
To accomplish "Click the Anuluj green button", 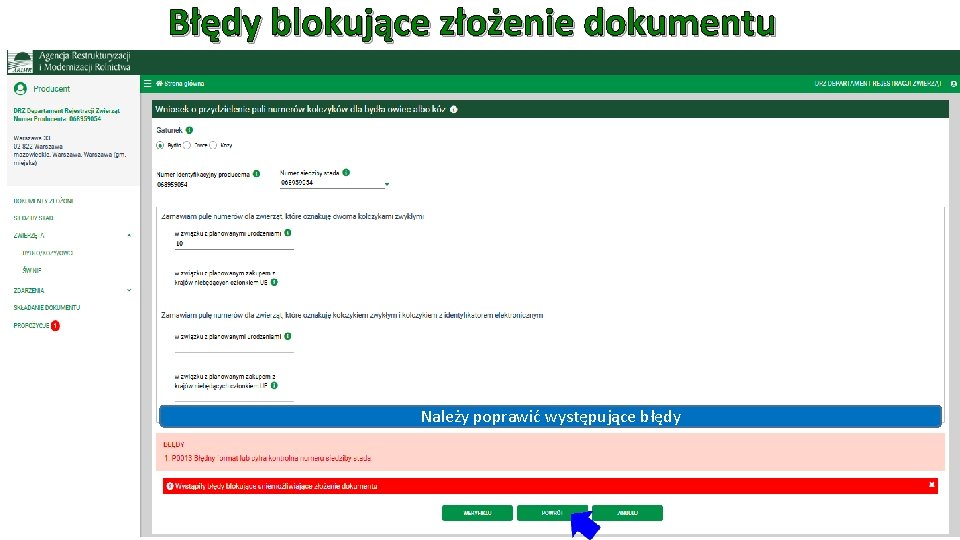I will pyautogui.click(x=628, y=513).
